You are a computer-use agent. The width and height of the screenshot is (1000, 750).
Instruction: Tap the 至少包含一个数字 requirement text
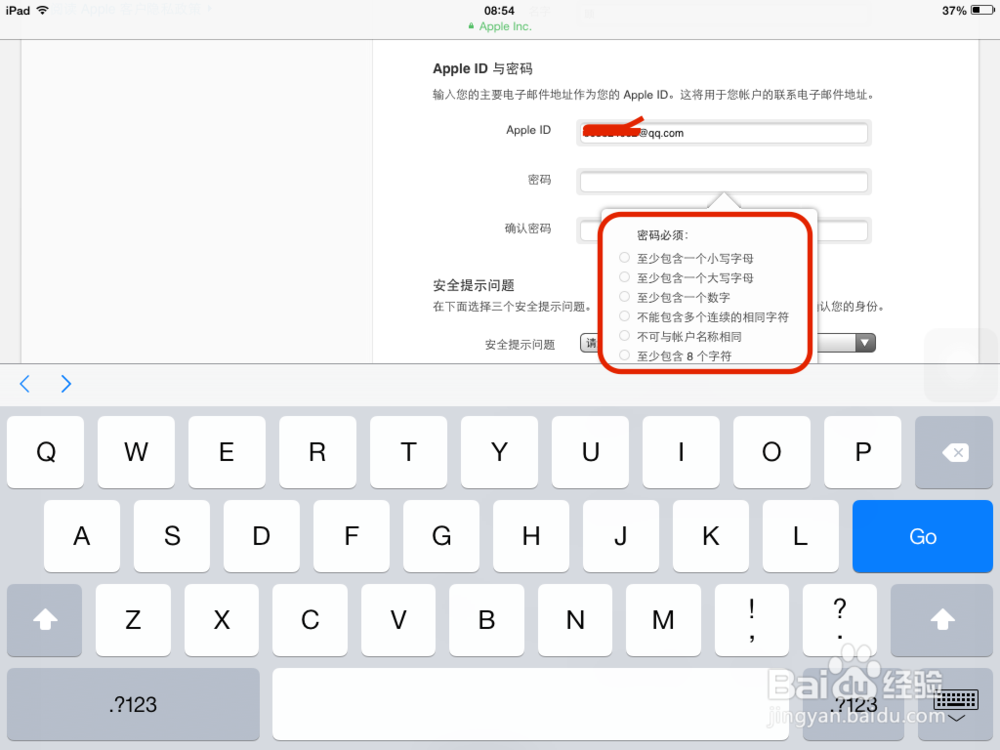pos(684,297)
